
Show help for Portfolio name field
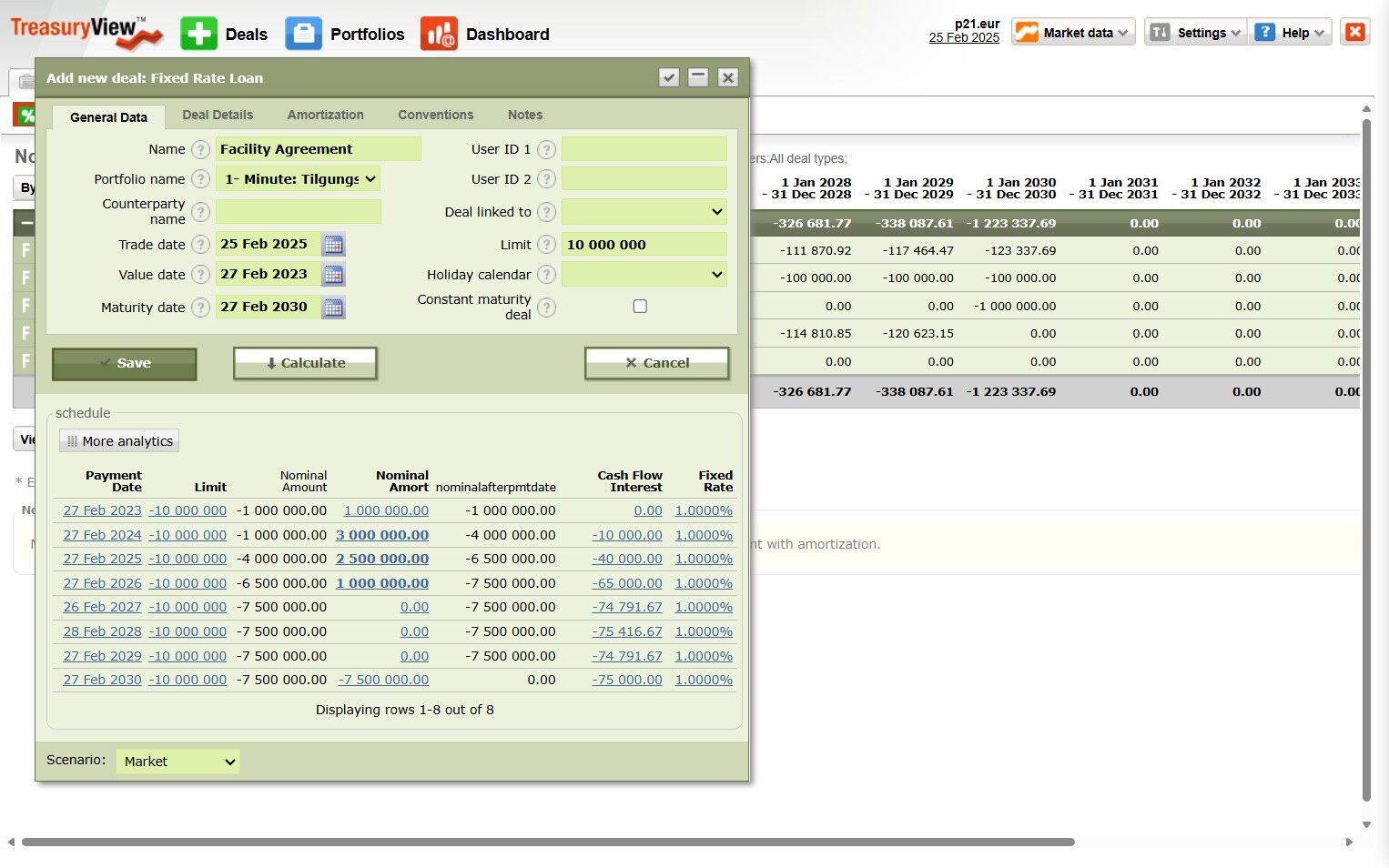(x=201, y=179)
